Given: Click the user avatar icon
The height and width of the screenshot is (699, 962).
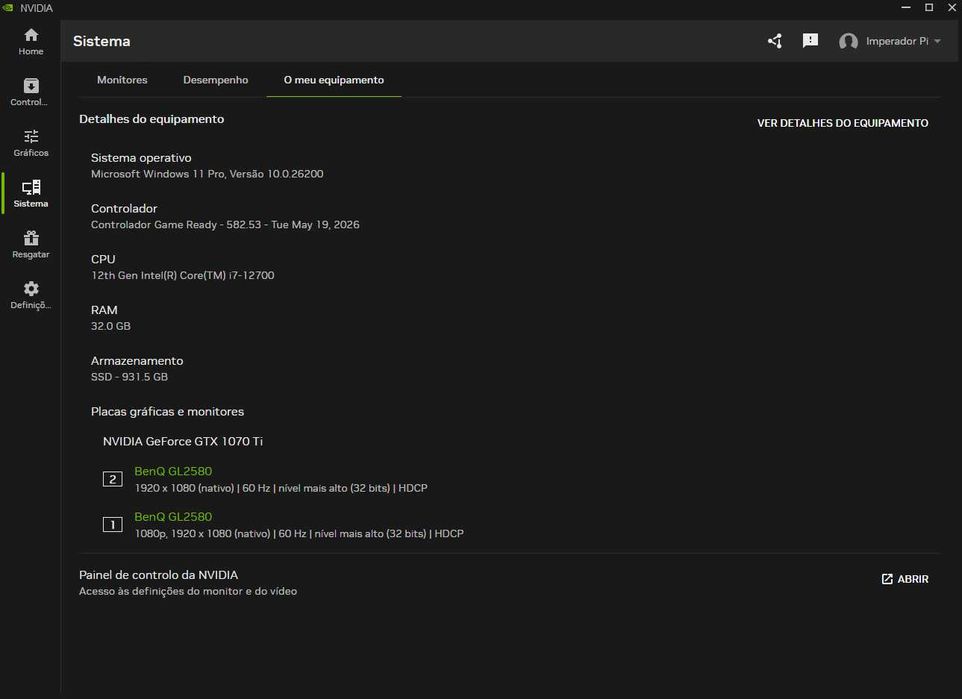Looking at the screenshot, I should [x=848, y=41].
